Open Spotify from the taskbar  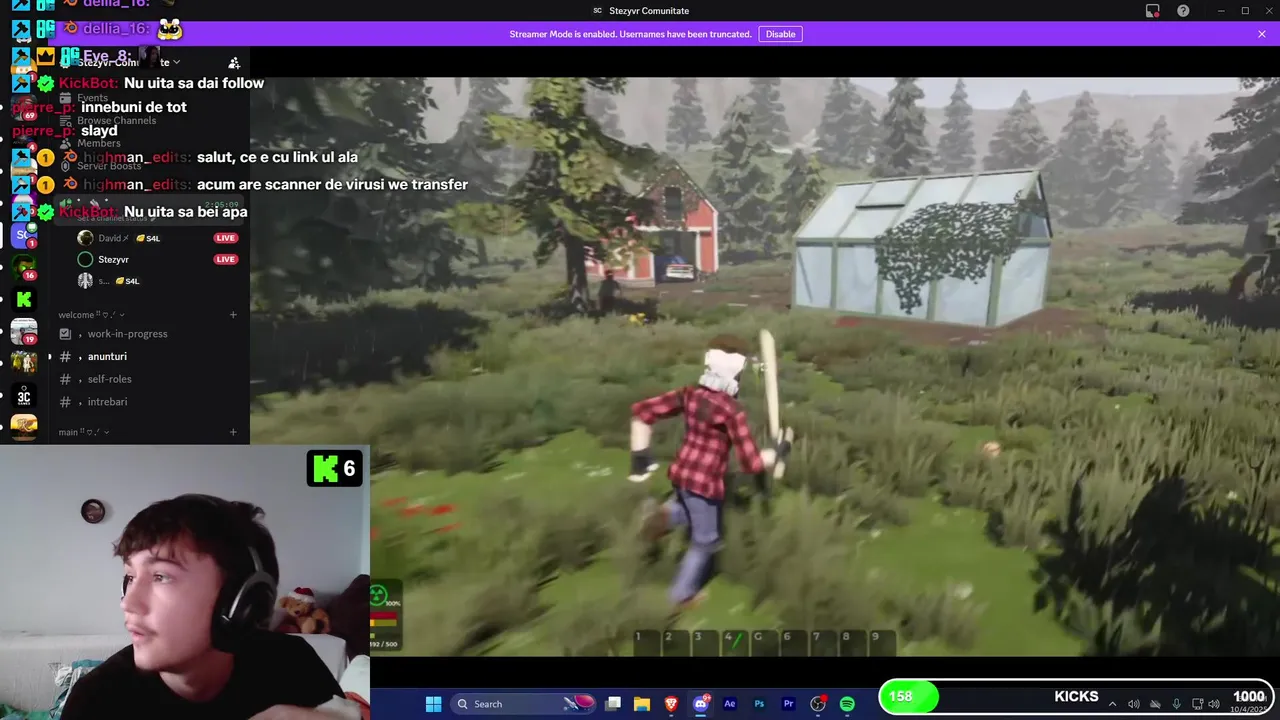tap(847, 704)
